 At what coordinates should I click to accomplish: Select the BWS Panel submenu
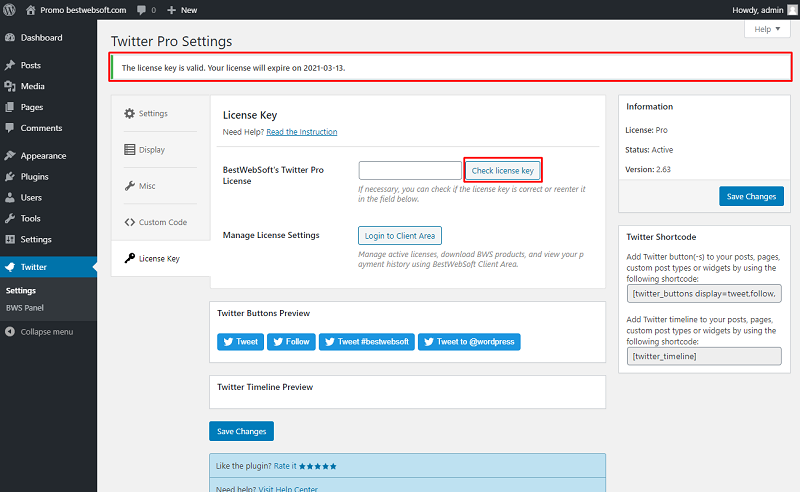click(x=24, y=308)
